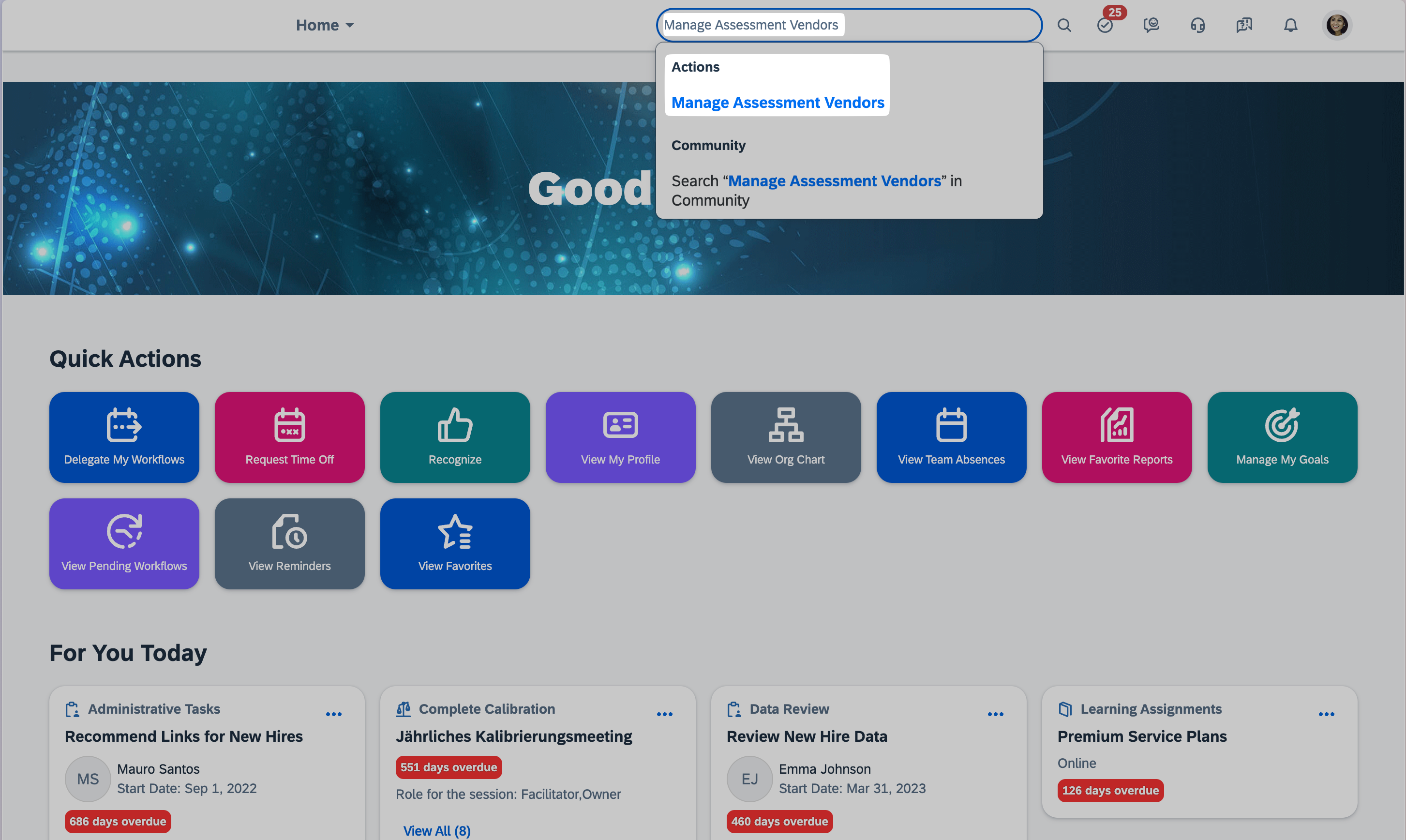Click the EJ avatar for Emma Johnson
This screenshot has width=1406, height=840.
[749, 779]
